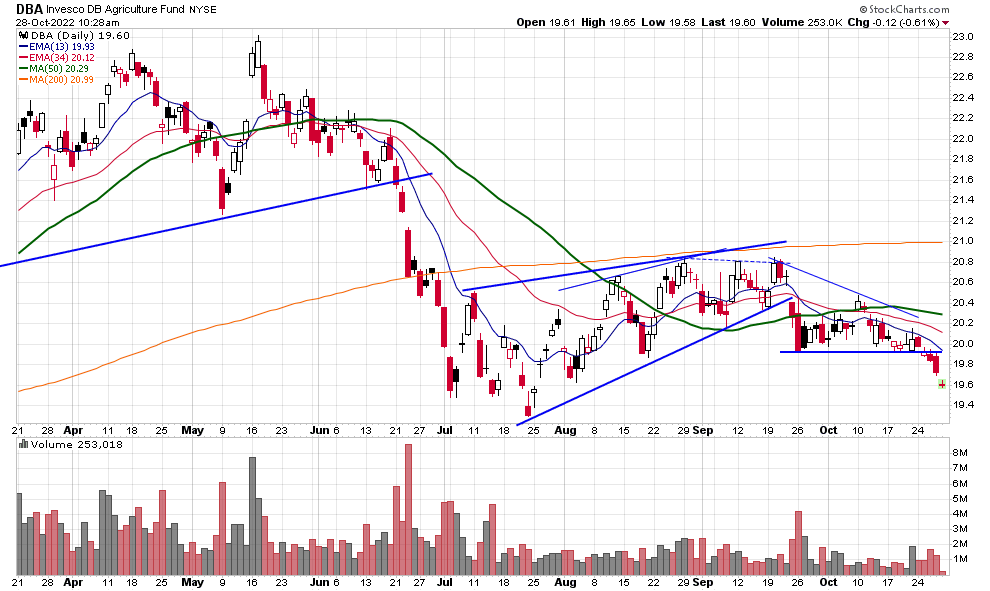
Task: Click Oct on the price chart date axis
Action: coord(828,431)
